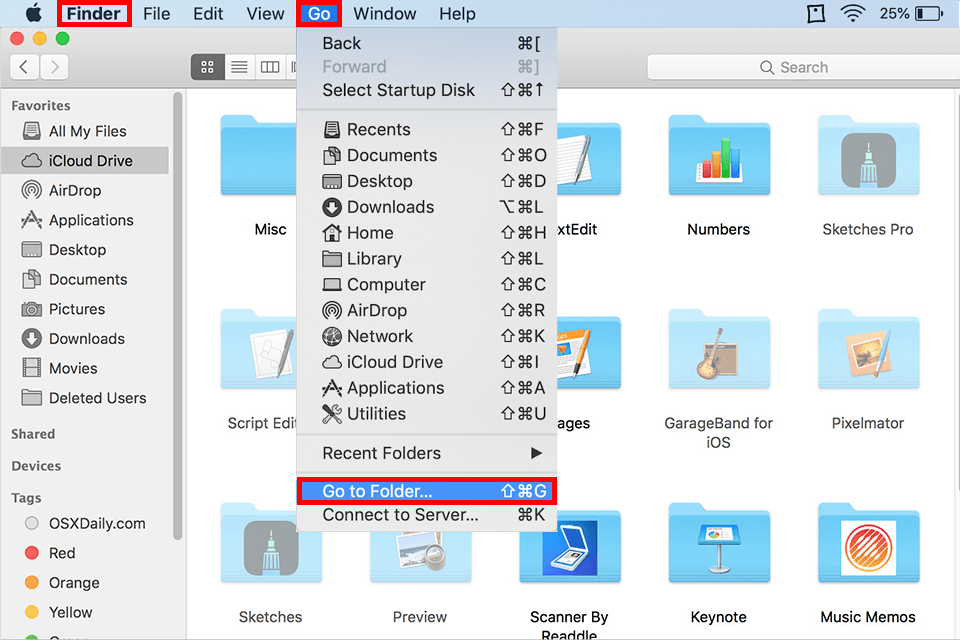This screenshot has height=640, width=960.
Task: Select the Red tag in sidebar
Action: 62,553
